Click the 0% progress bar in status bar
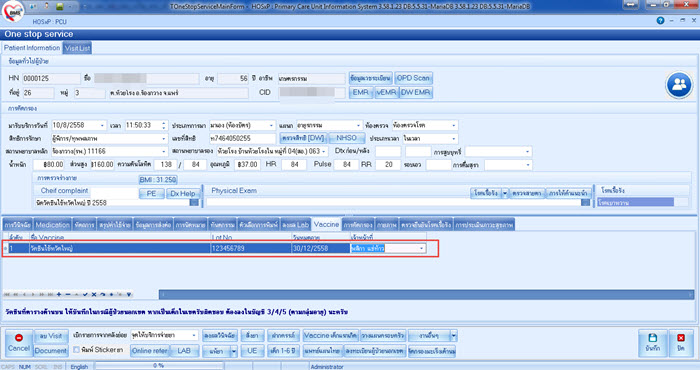This screenshot has width=700, height=370. (x=158, y=366)
